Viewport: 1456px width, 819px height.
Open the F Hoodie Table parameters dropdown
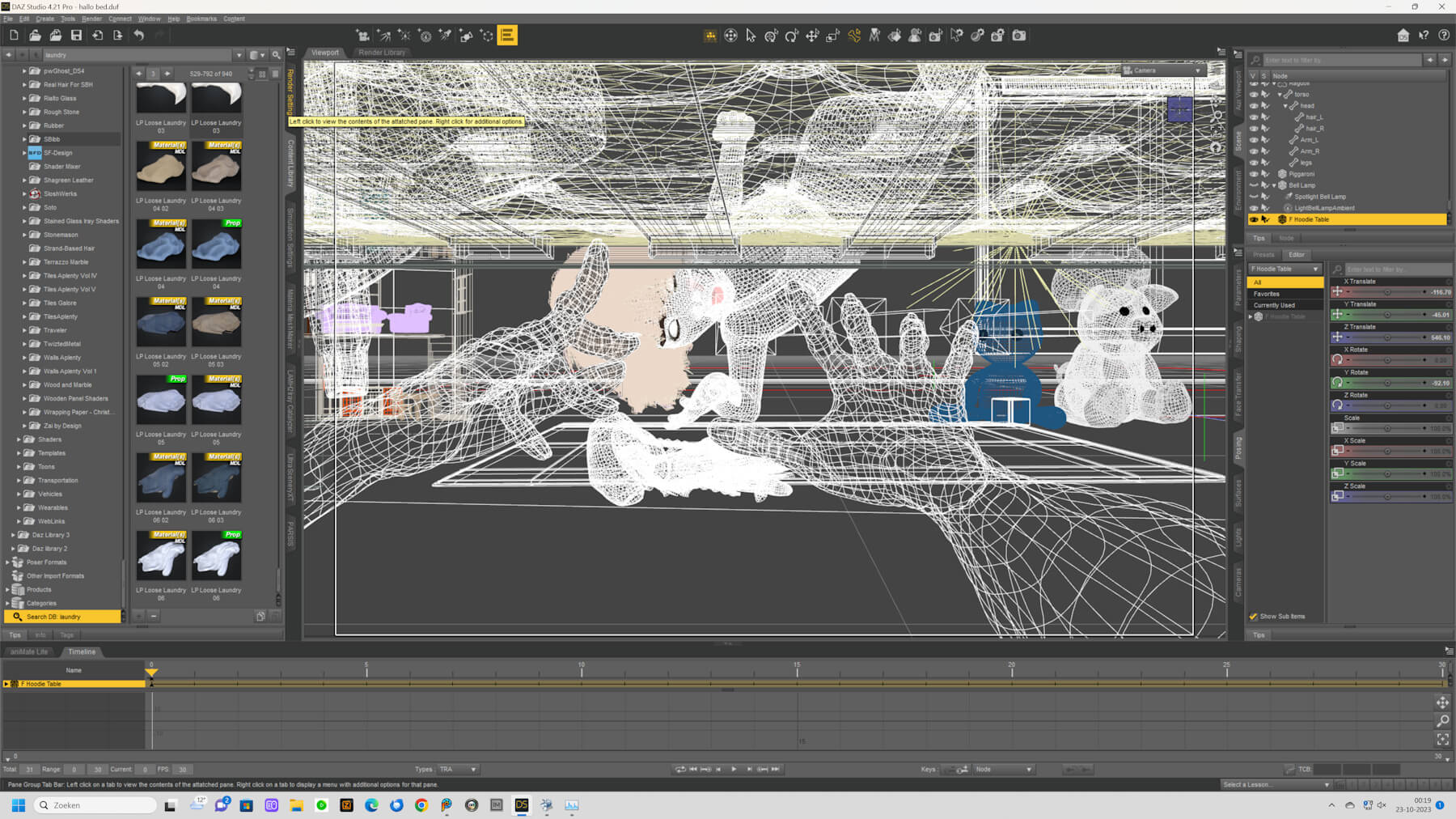point(1285,269)
